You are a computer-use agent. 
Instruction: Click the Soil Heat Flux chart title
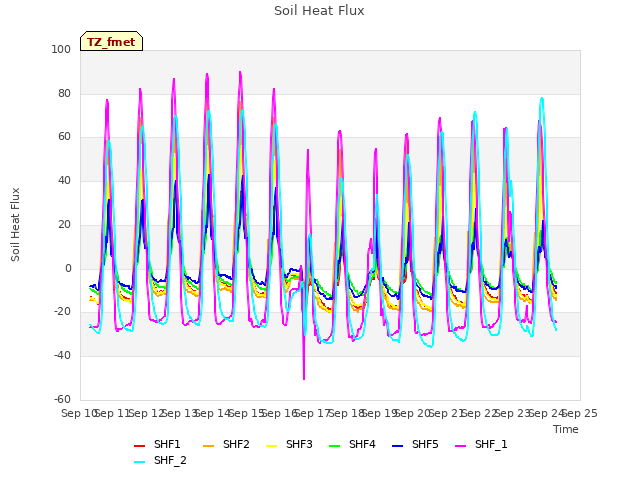tap(319, 11)
